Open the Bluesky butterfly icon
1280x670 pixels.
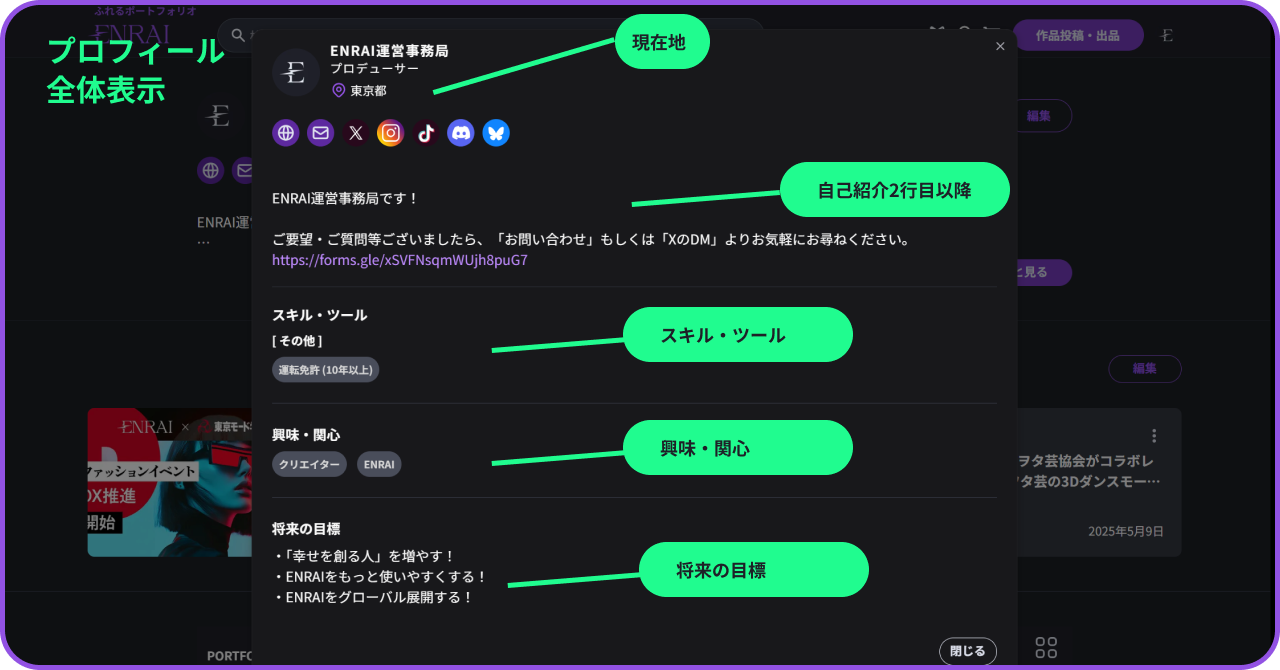[496, 132]
